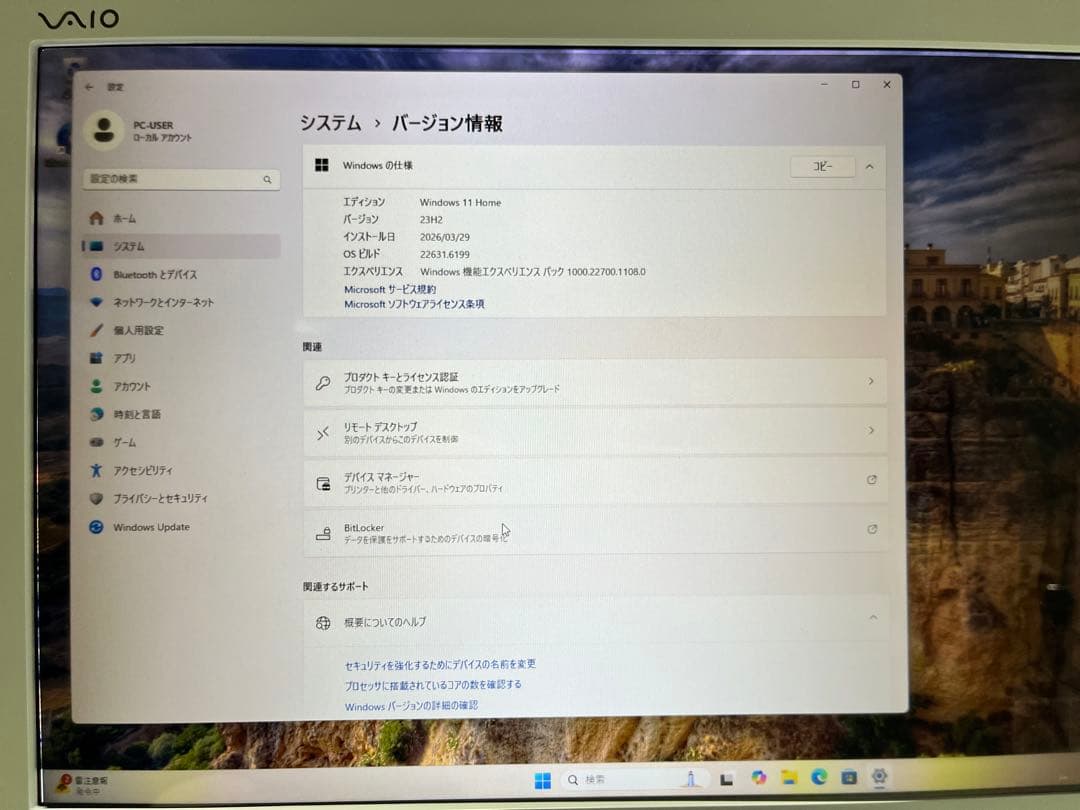Click the game controller icon
This screenshot has width=1080, height=810.
click(x=96, y=442)
